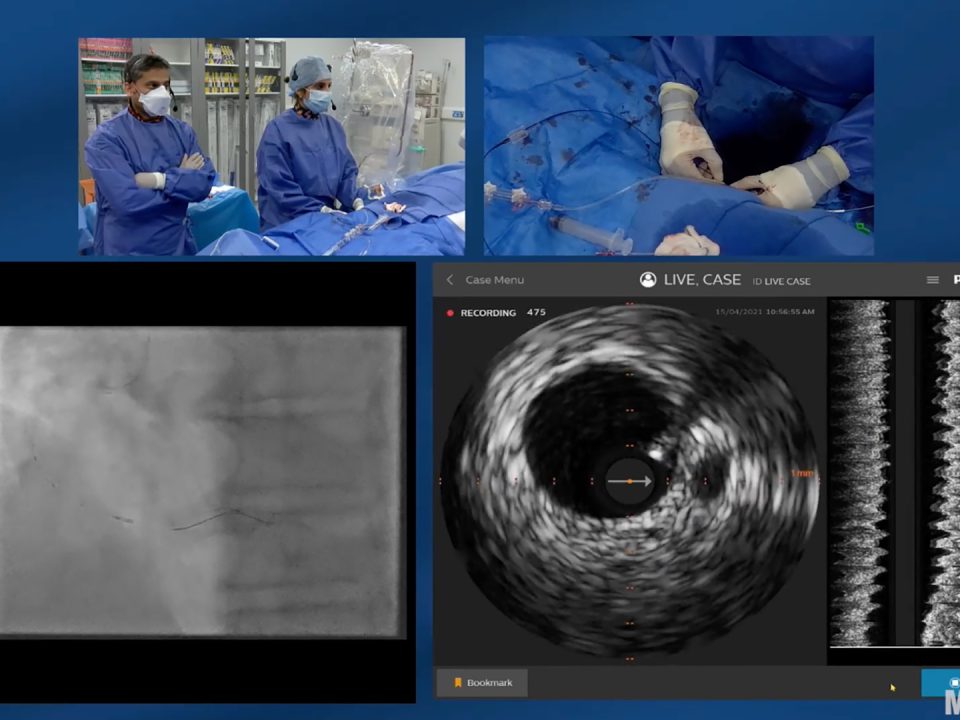Click the longitudinal IVUS pullback strip
The height and width of the screenshot is (720, 960).
pyautogui.click(x=878, y=480)
